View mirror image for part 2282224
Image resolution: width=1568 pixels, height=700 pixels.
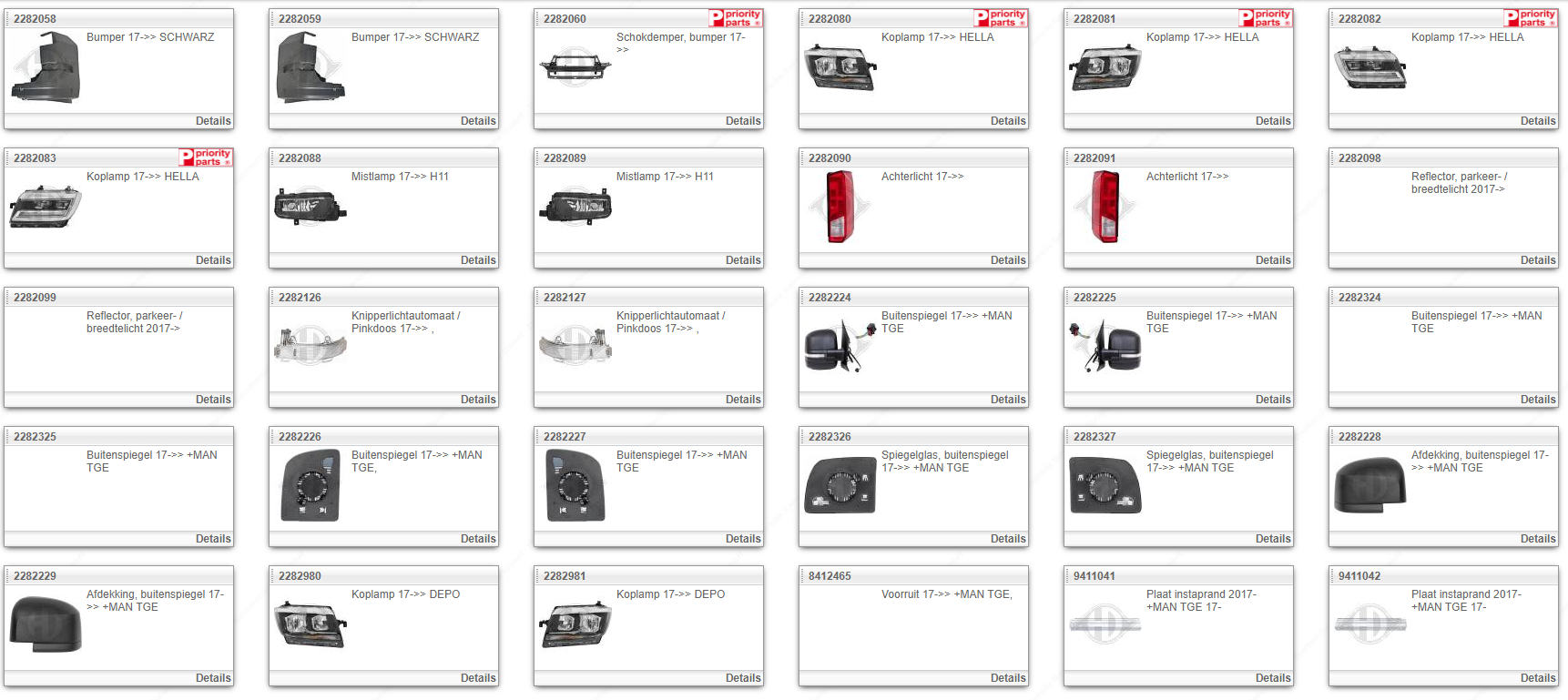840,346
